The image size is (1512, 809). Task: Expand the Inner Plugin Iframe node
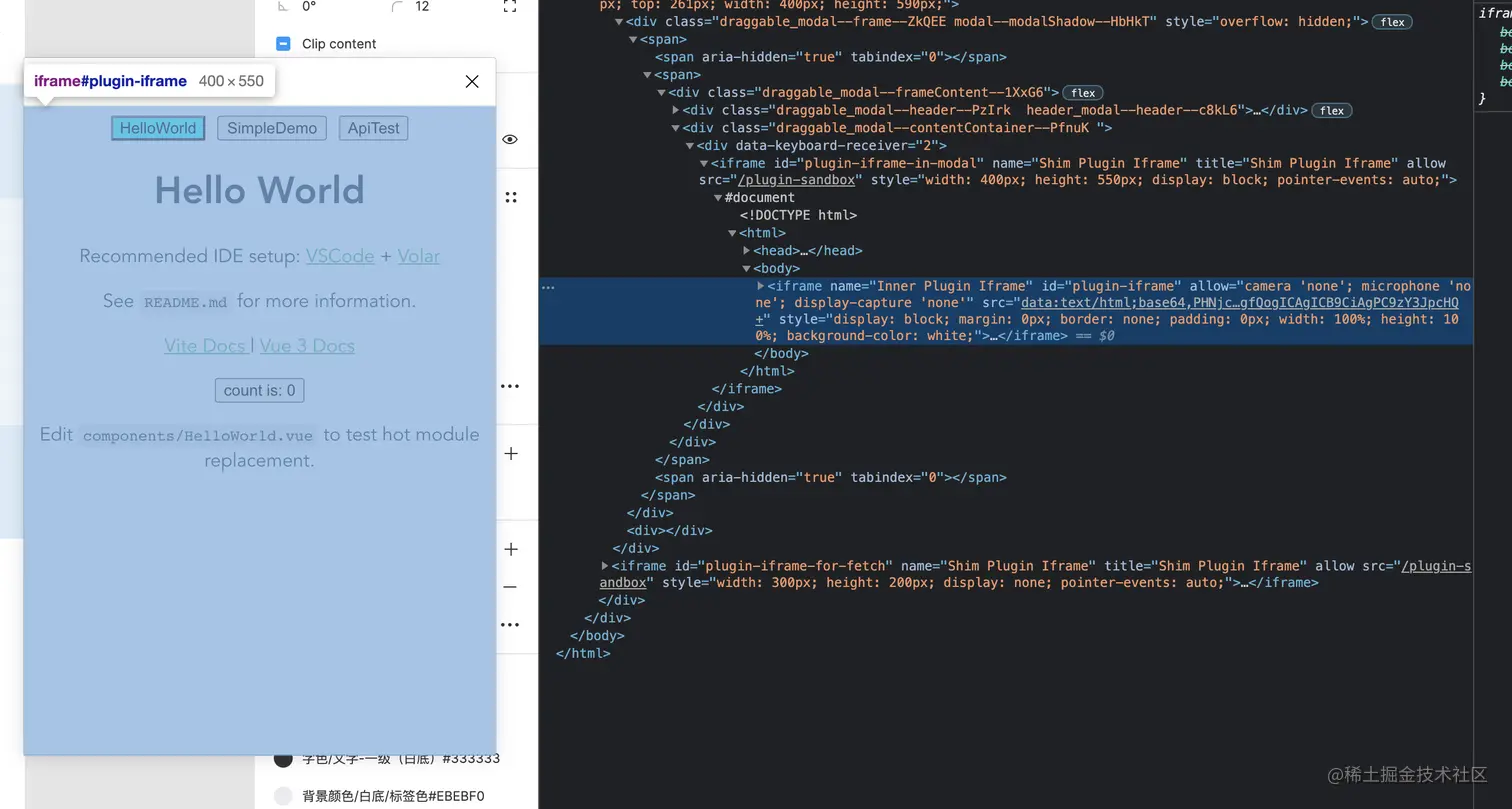pos(761,286)
